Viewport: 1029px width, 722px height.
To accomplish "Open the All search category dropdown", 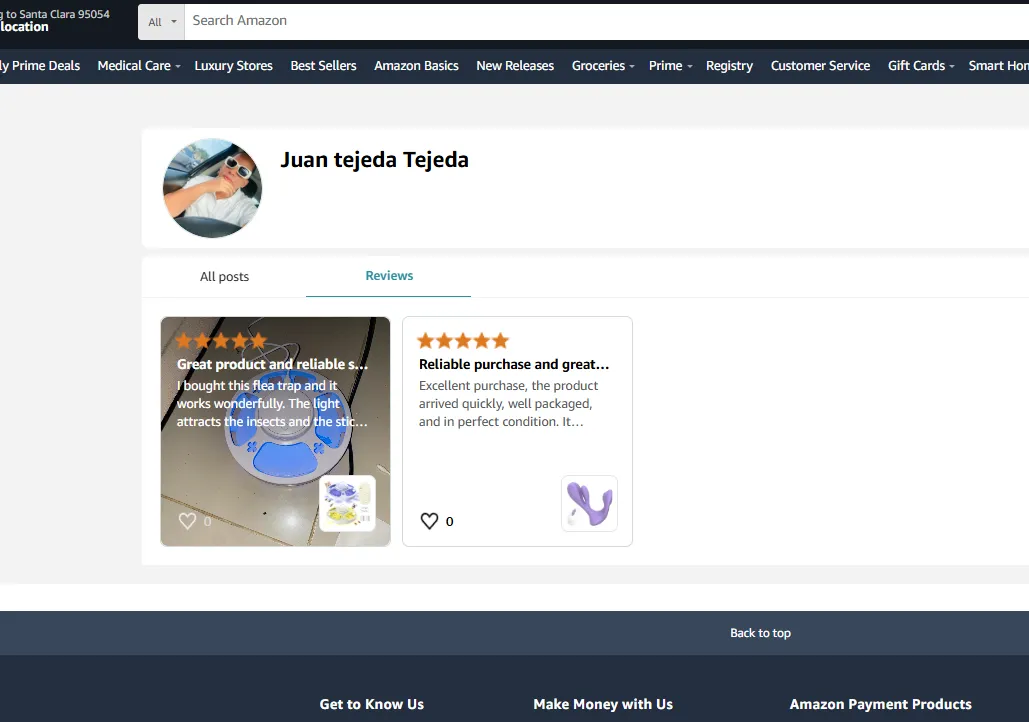I will 161,21.
